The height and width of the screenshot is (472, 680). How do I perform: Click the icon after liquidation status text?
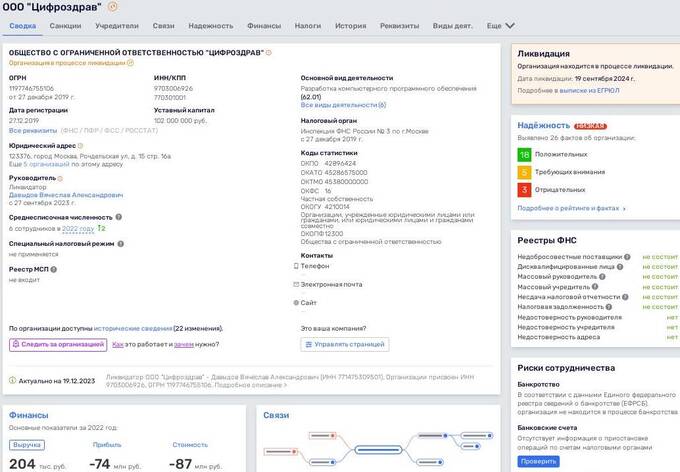(131, 63)
